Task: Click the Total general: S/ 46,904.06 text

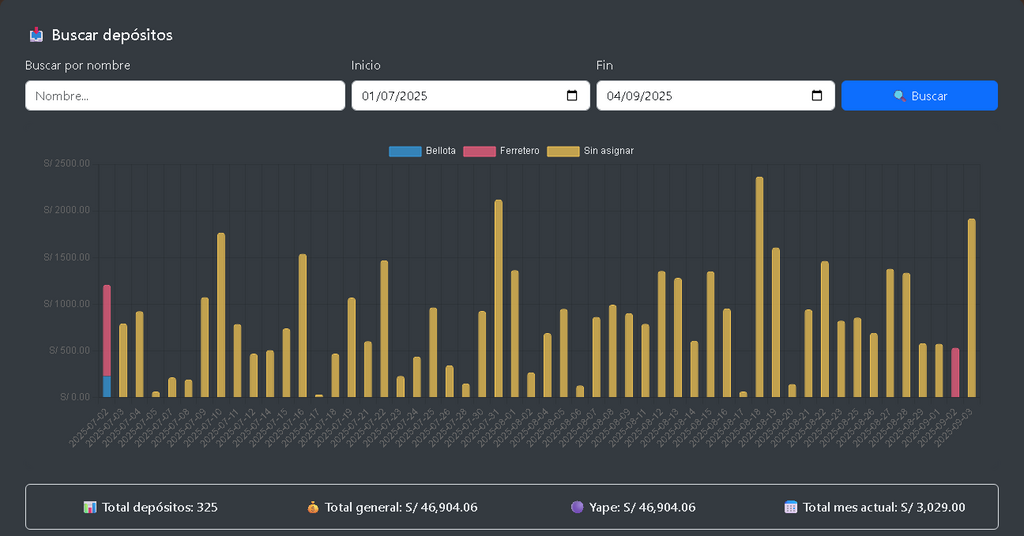Action: (401, 507)
